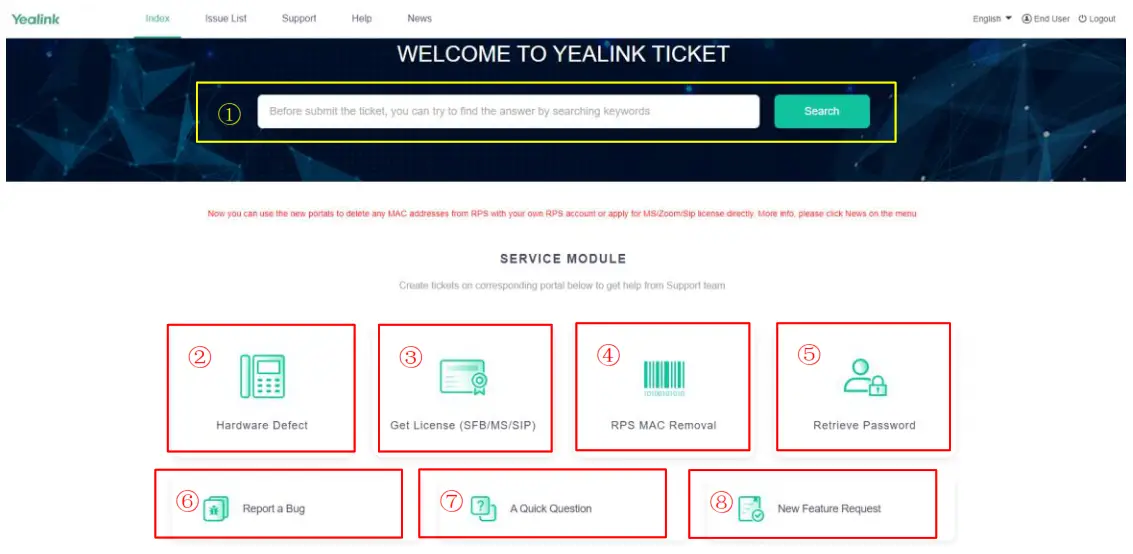
Task: Click the green Search button
Action: click(x=822, y=111)
